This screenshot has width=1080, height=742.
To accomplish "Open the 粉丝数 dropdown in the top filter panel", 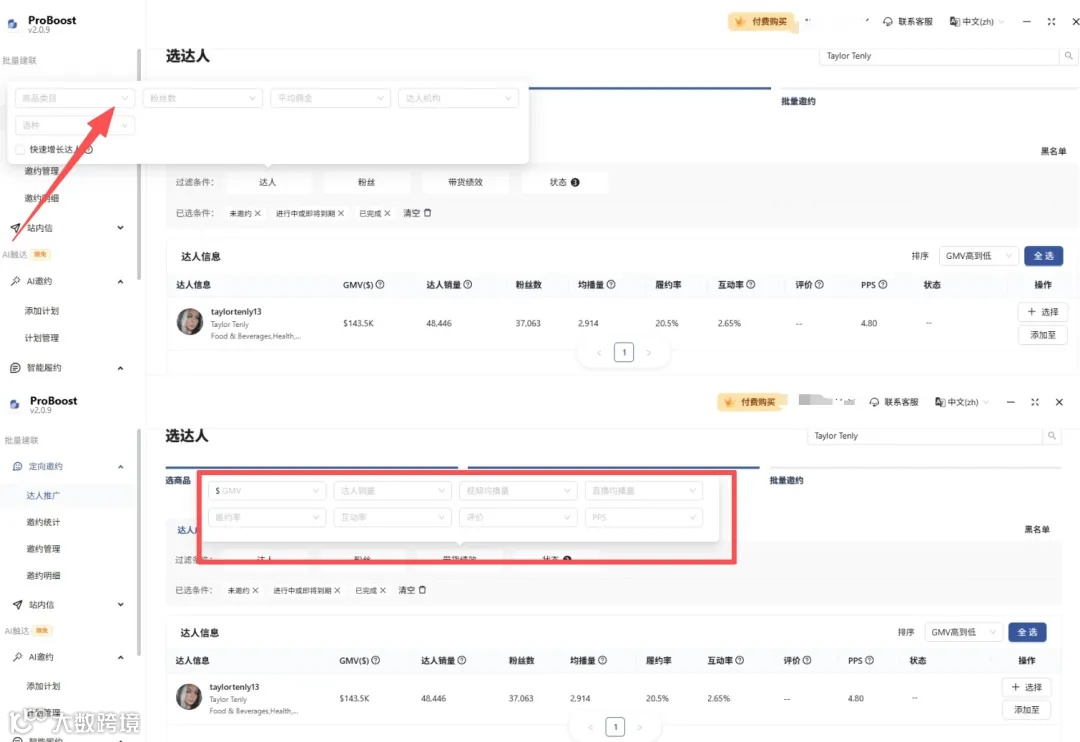I will (x=202, y=99).
